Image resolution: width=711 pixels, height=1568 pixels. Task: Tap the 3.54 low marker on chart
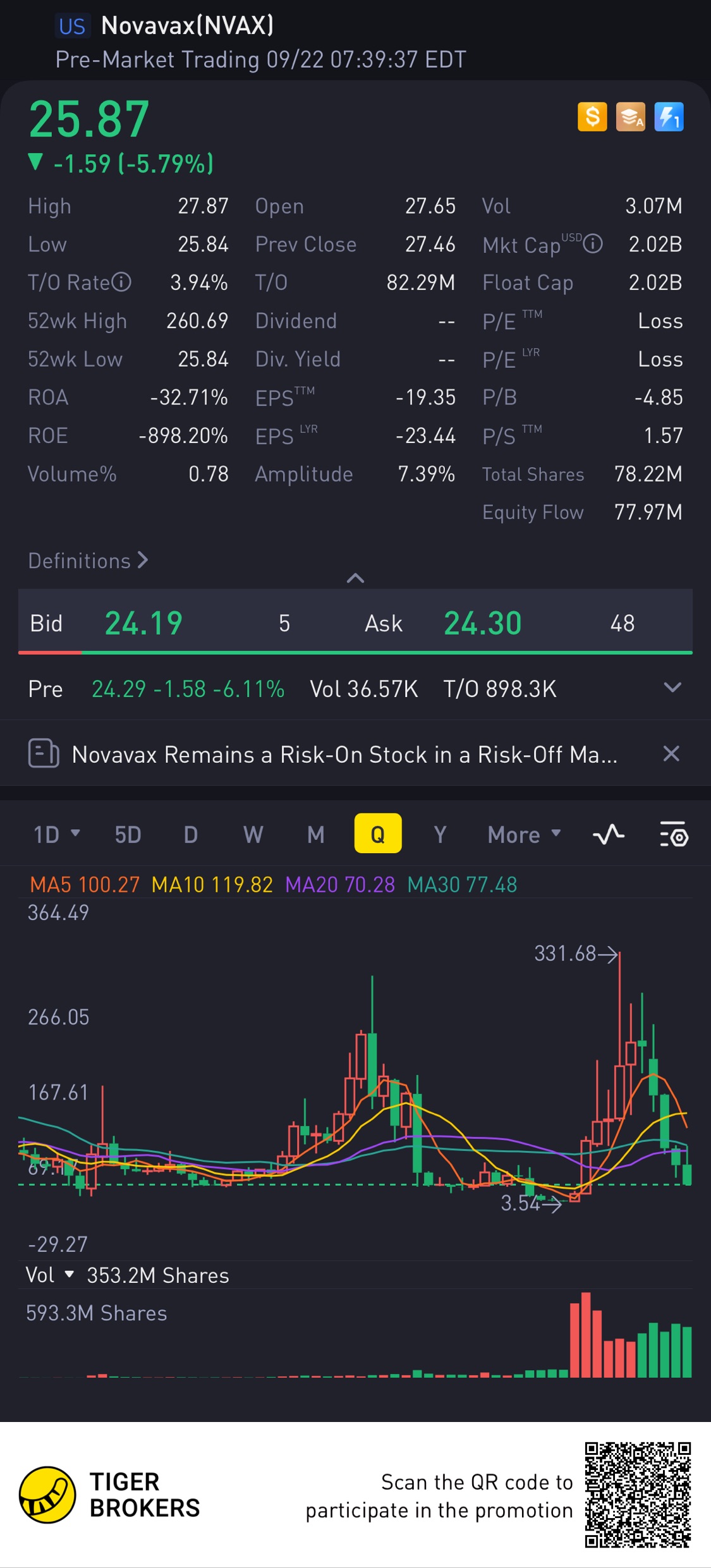point(531,1203)
